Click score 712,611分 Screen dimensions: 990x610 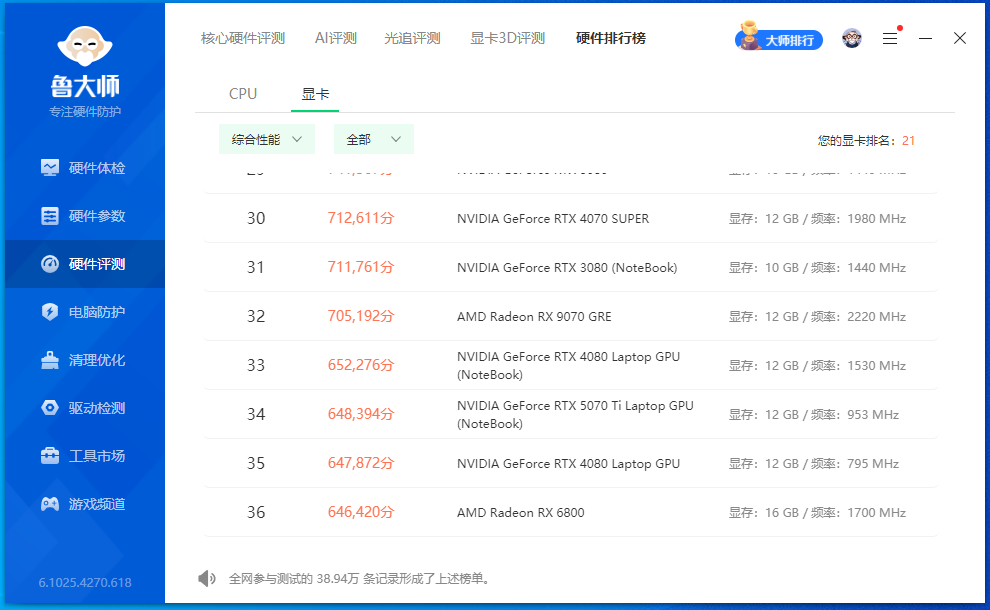[x=361, y=218]
